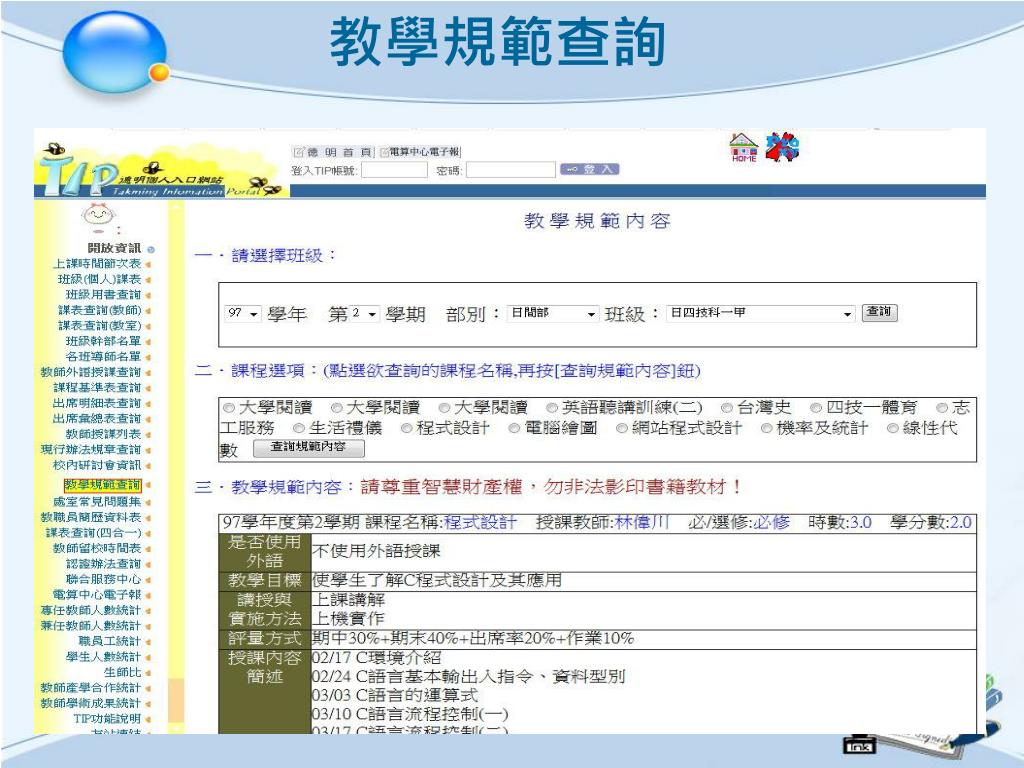Viewport: 1024px width, 768px height.
Task: Click the sidebar vertical scrollbar thumb
Action: (176, 700)
